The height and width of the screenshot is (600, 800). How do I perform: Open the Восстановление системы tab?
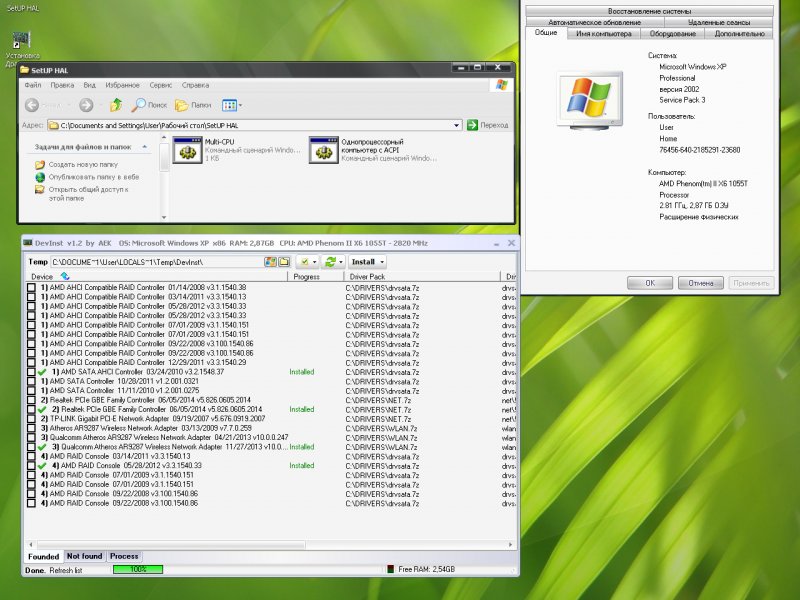[649, 11]
